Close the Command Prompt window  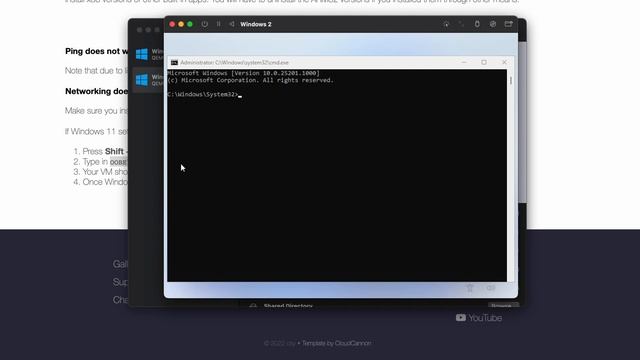click(x=504, y=62)
